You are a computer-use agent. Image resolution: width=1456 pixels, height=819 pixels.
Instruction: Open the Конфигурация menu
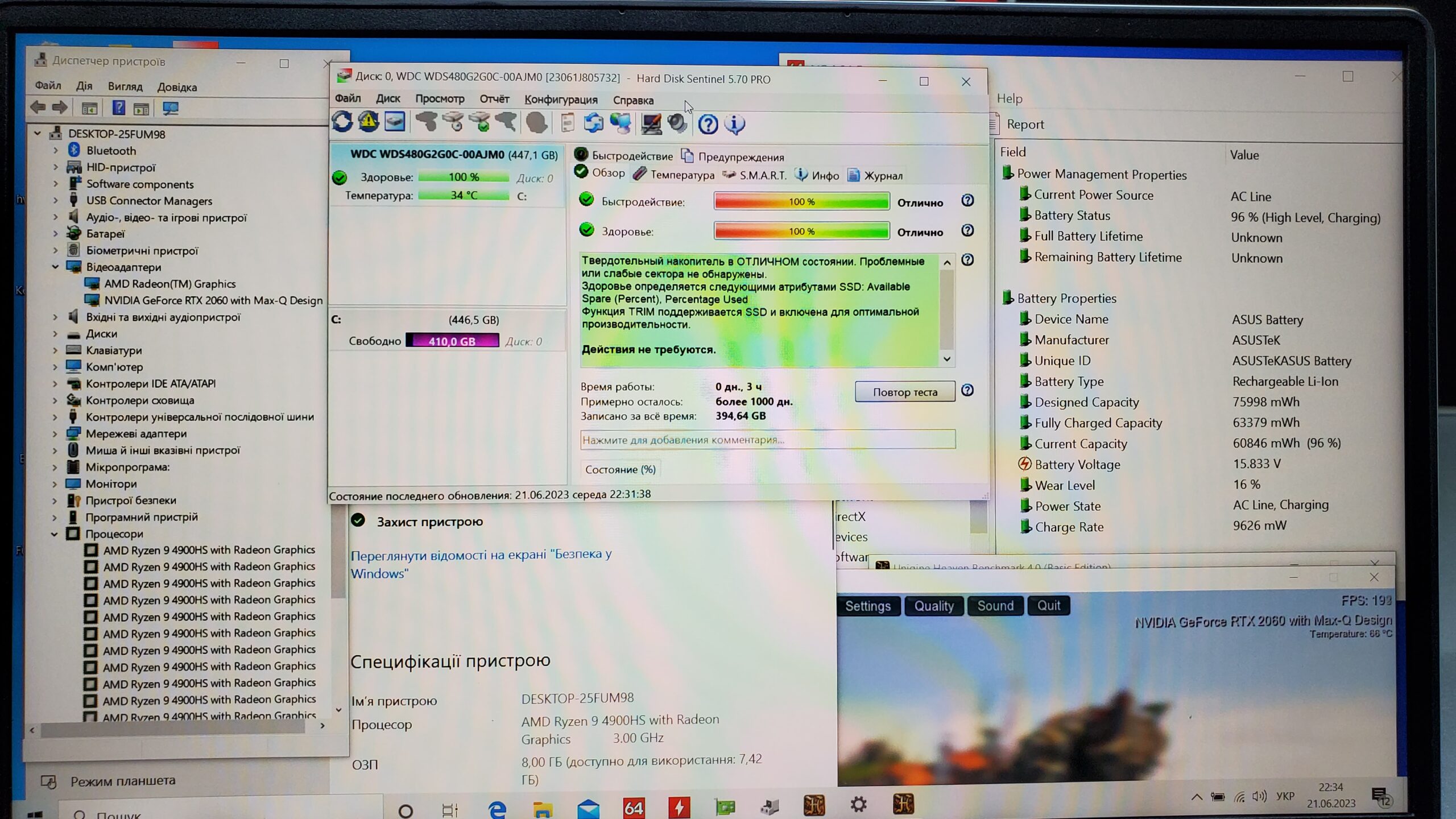pos(560,100)
